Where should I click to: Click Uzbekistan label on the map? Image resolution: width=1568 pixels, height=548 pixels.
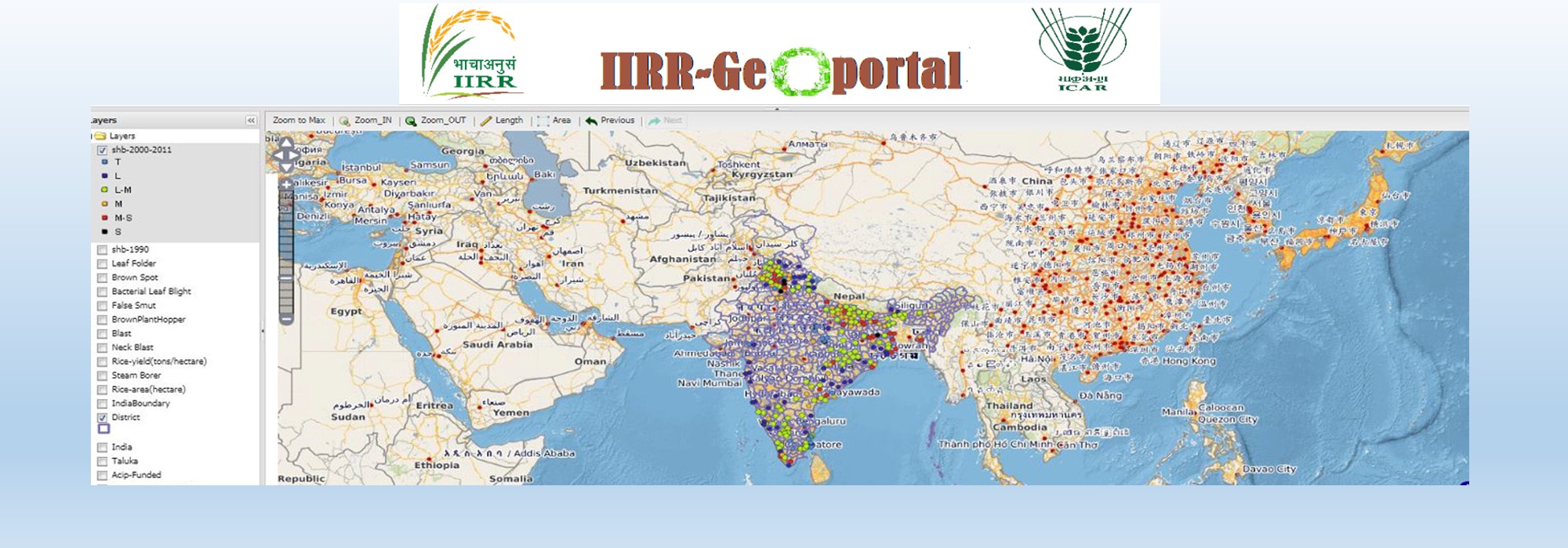click(x=655, y=163)
